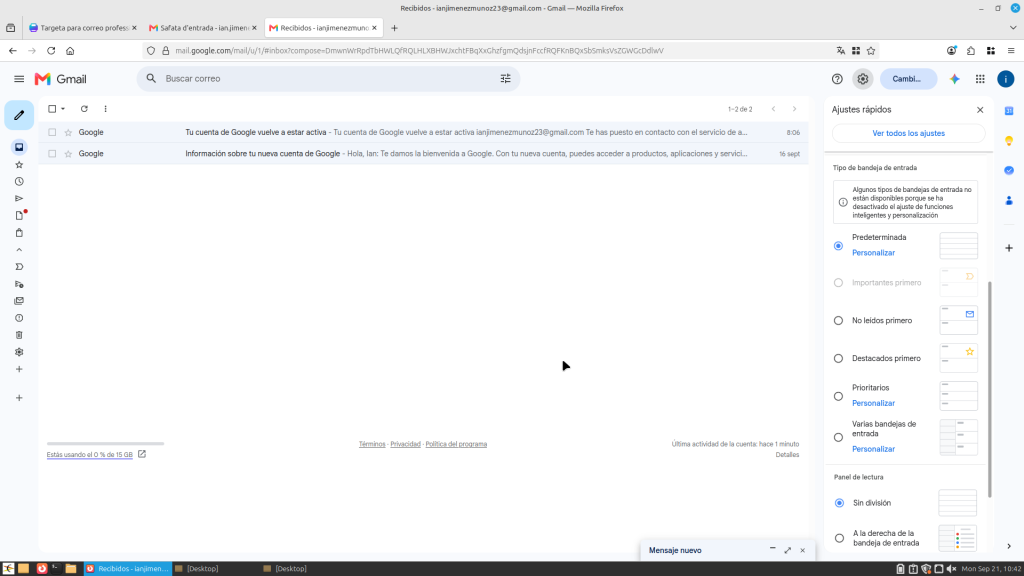
Task: Click the settings gear icon
Action: tap(863, 79)
